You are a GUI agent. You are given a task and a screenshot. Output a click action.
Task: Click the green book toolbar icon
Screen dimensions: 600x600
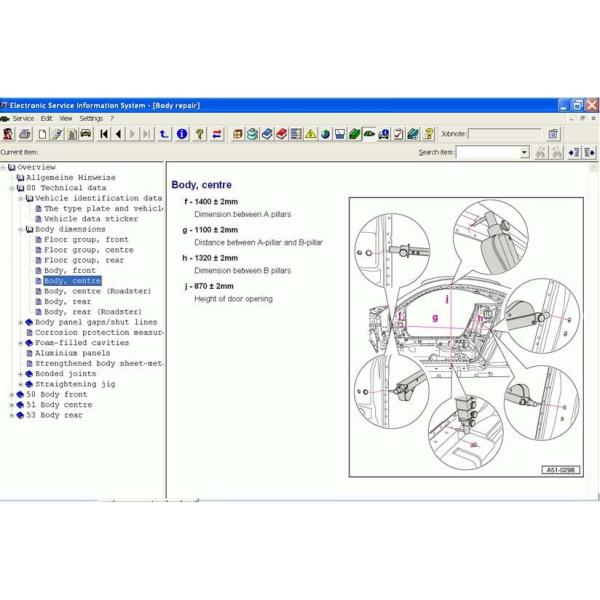click(x=354, y=134)
